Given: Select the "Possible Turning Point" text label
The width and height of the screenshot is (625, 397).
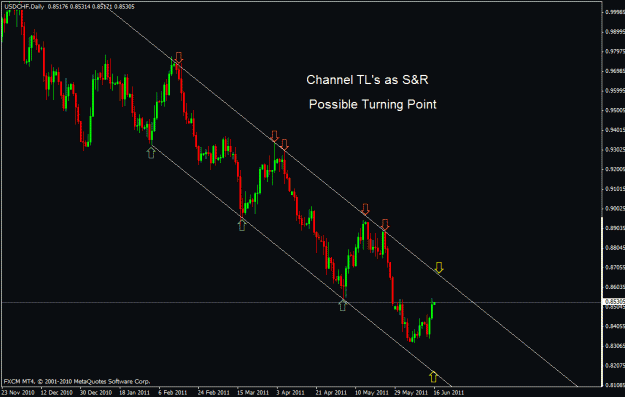Looking at the screenshot, I should 373,104.
